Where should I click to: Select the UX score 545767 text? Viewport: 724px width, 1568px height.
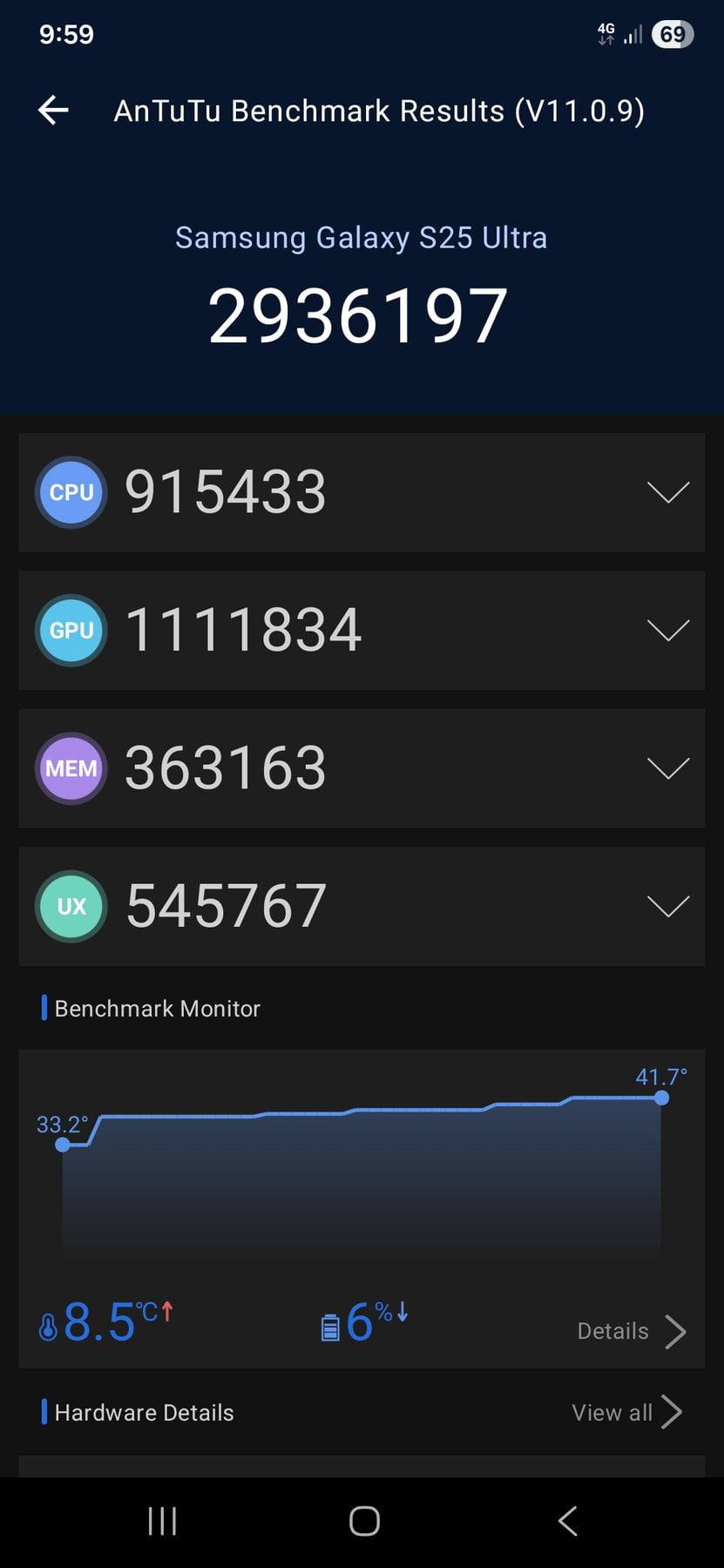[x=226, y=906]
